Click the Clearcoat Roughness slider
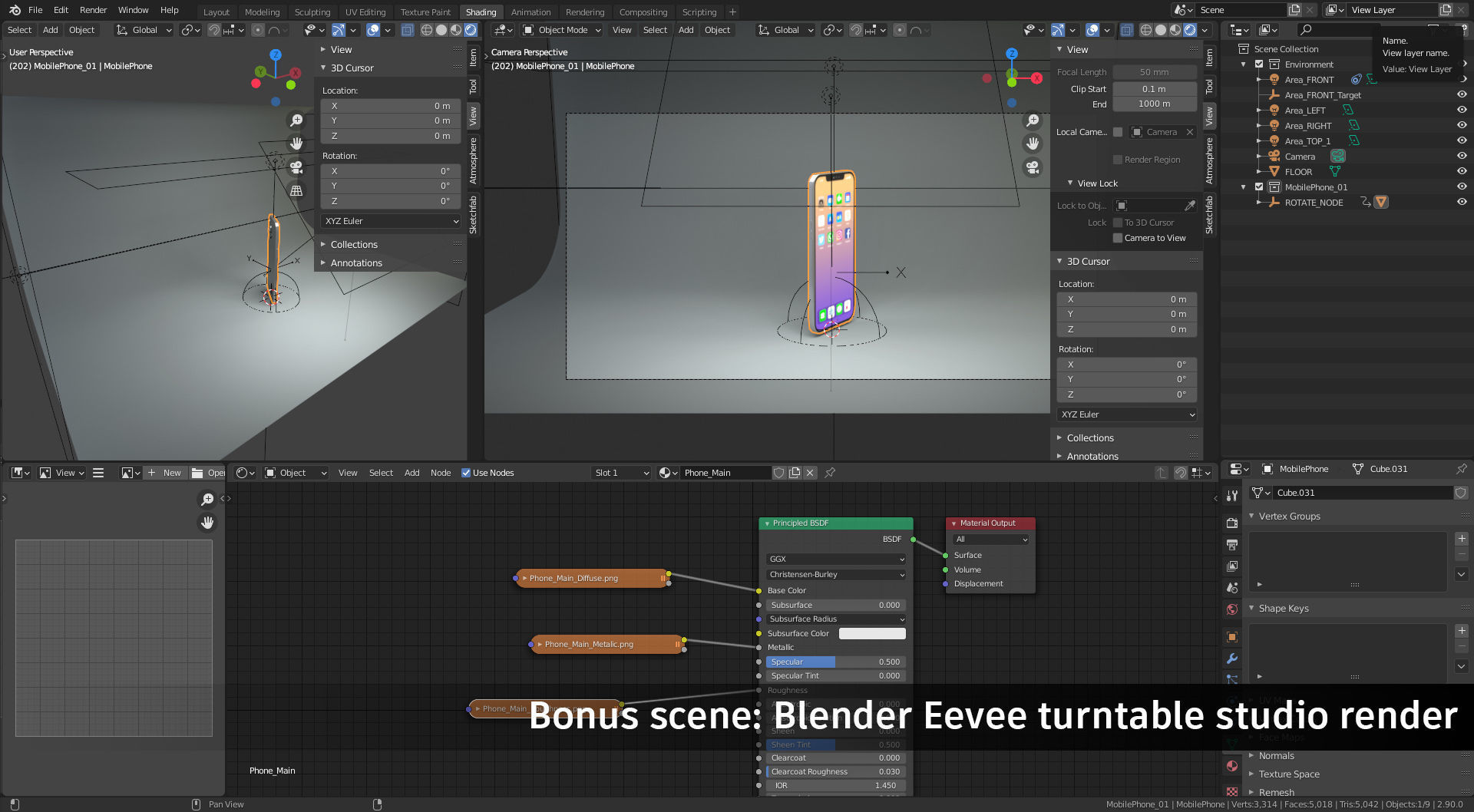The width and height of the screenshot is (1474, 812). click(x=836, y=771)
